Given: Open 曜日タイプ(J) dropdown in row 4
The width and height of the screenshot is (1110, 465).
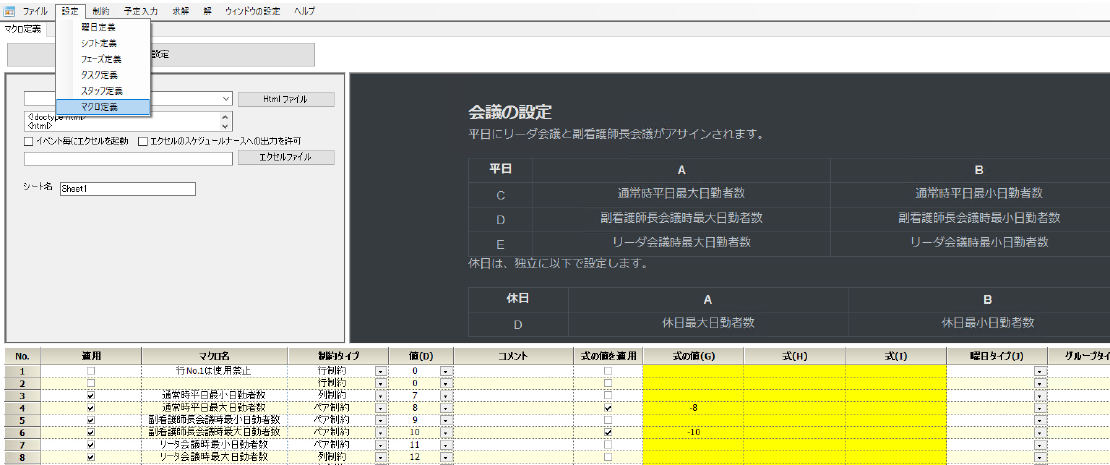Looking at the screenshot, I should pos(1039,408).
